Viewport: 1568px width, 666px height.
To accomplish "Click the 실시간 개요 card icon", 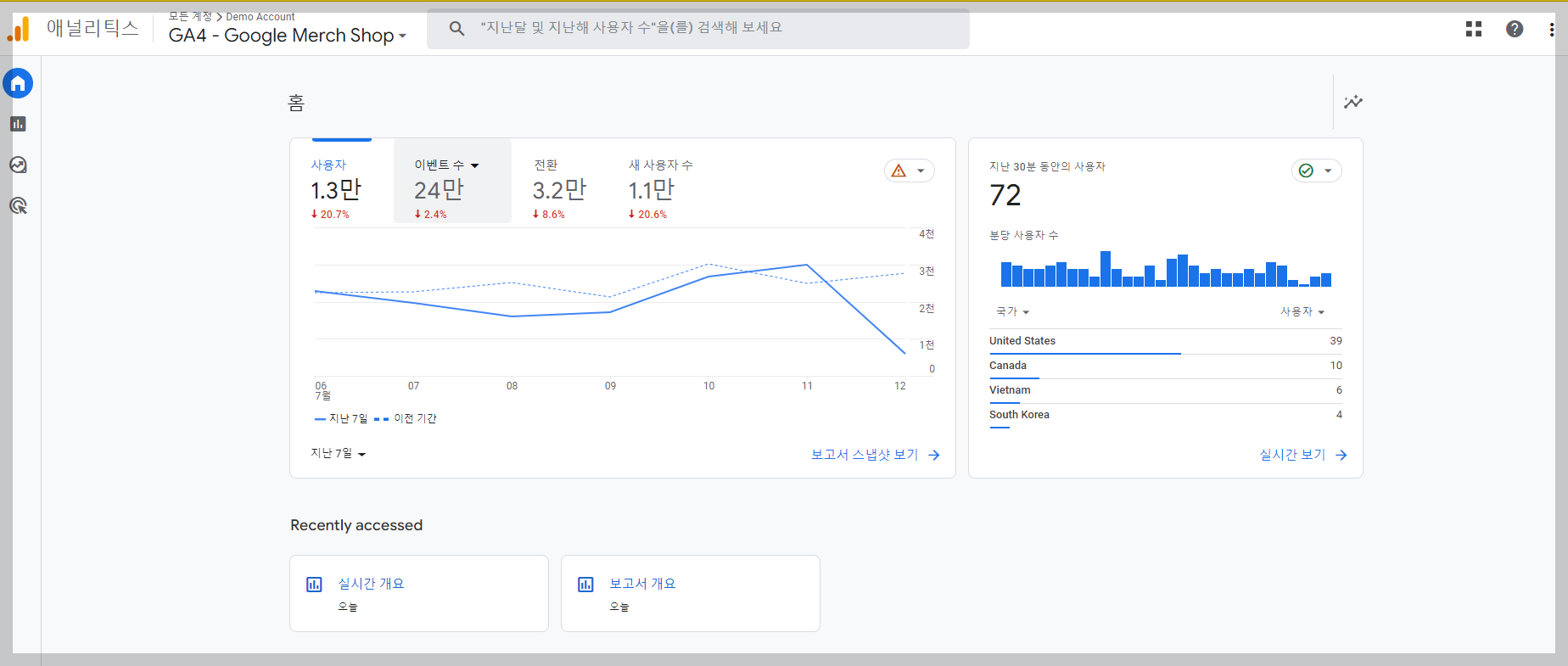I will click(x=314, y=585).
